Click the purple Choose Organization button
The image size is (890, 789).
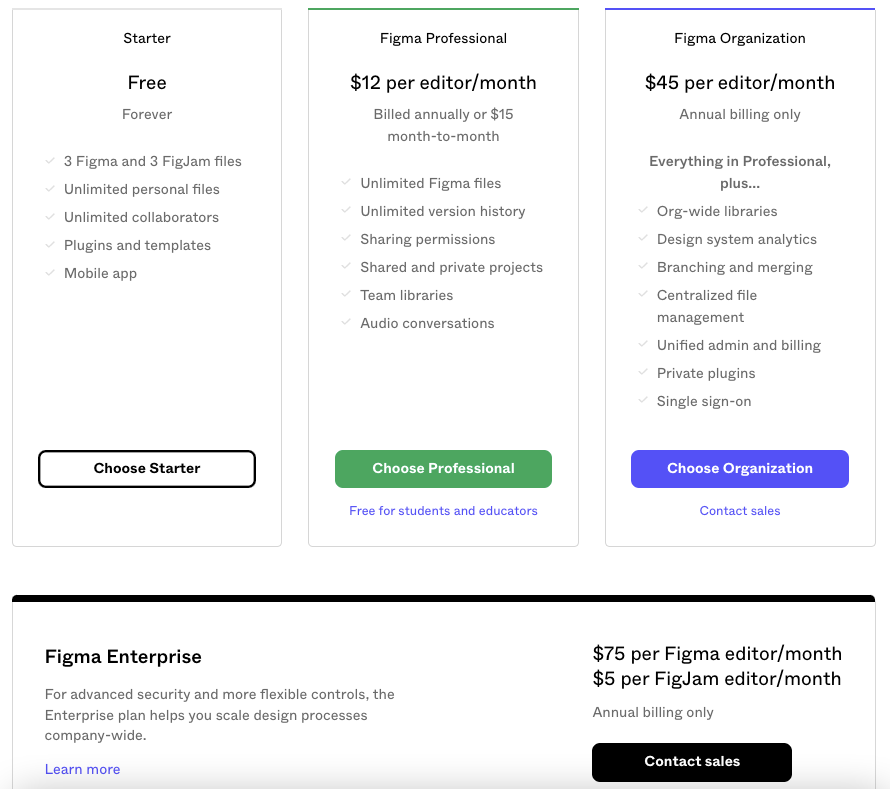739,469
